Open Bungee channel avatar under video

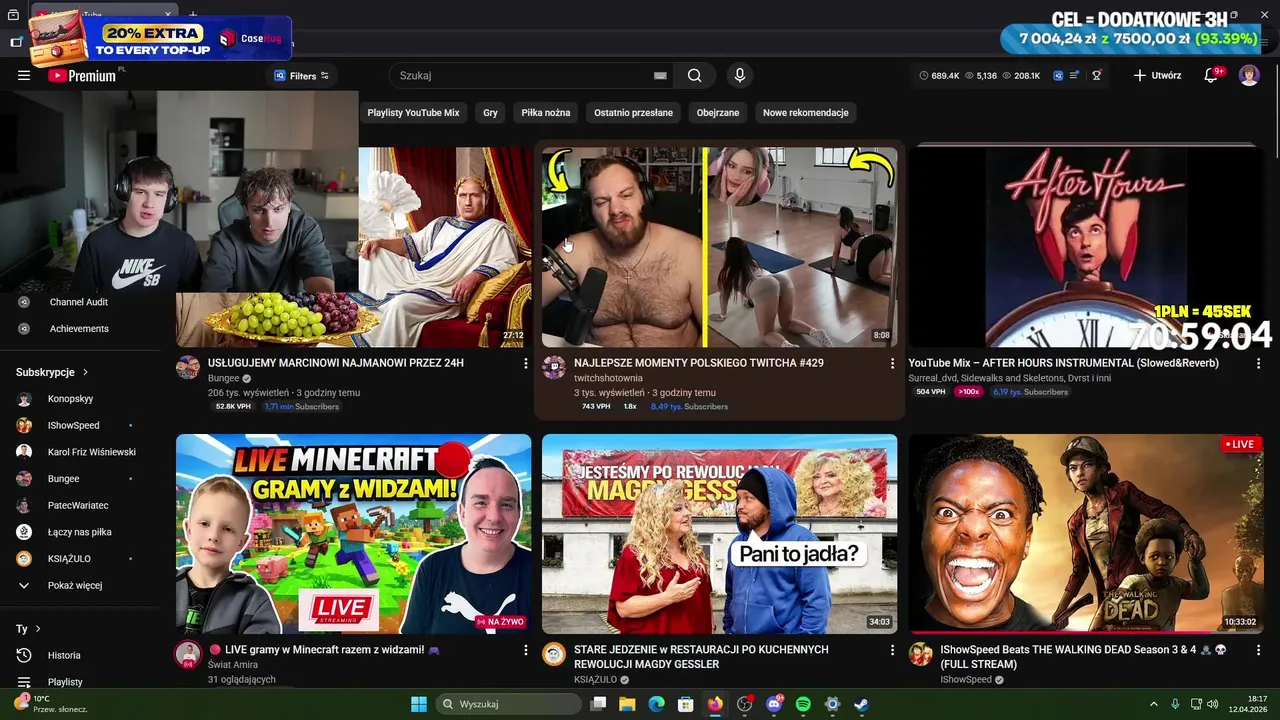188,367
